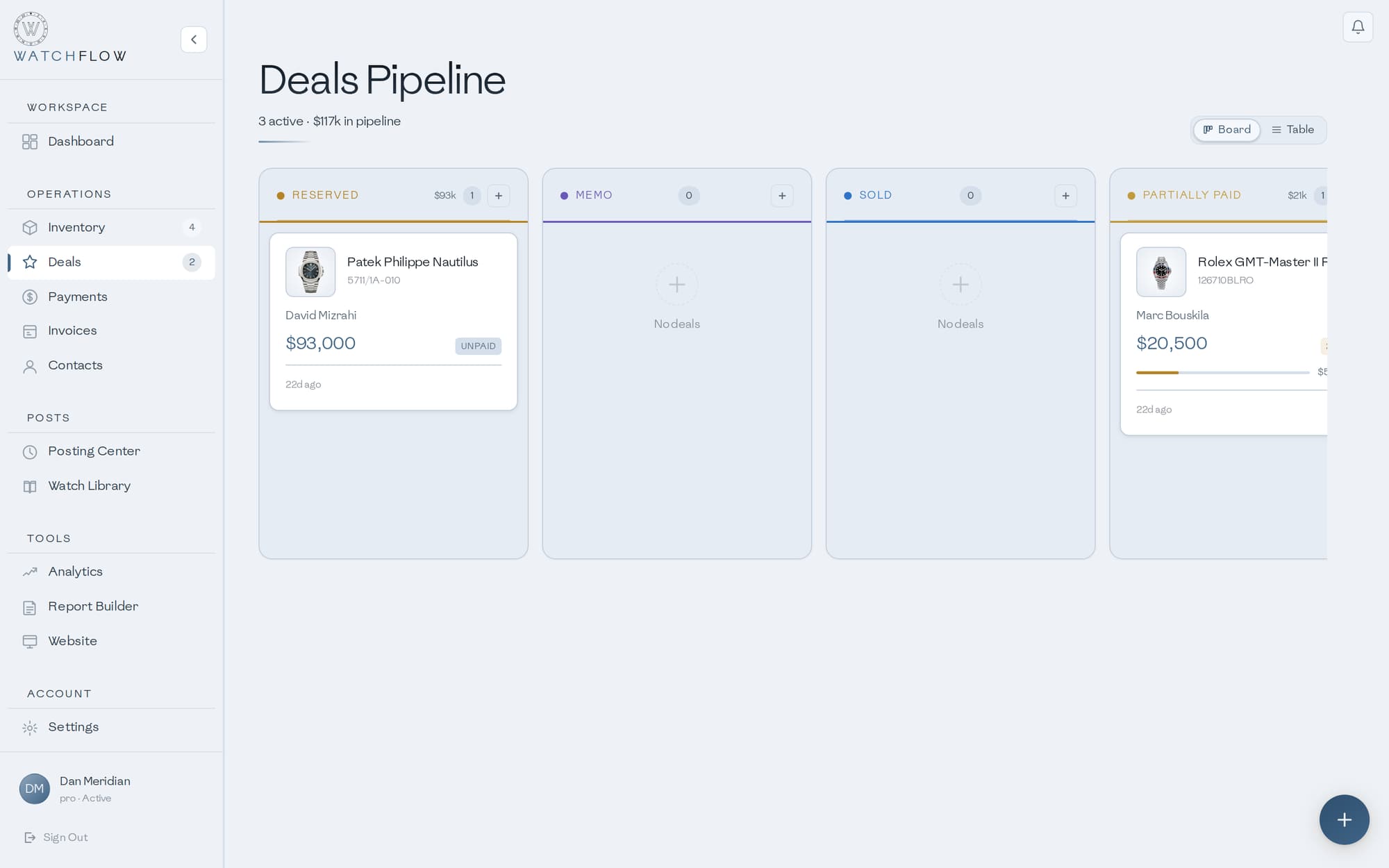Click the Report Builder document icon
Screen dimensions: 1389x868
pos(30,607)
